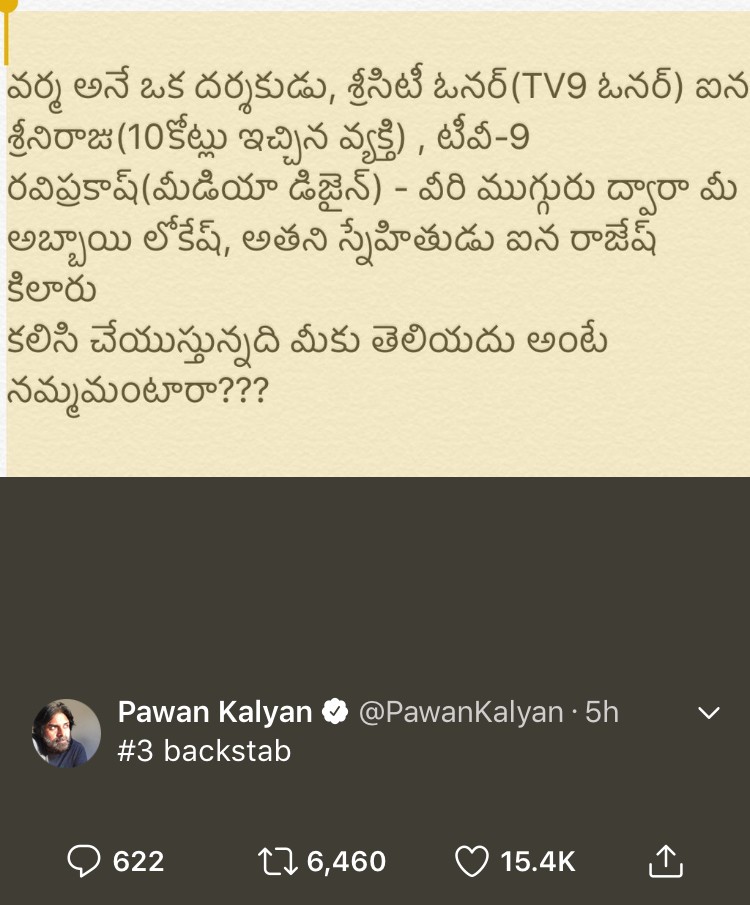Click the blue verified badge
This screenshot has height=905, width=750.
pyautogui.click(x=335, y=712)
